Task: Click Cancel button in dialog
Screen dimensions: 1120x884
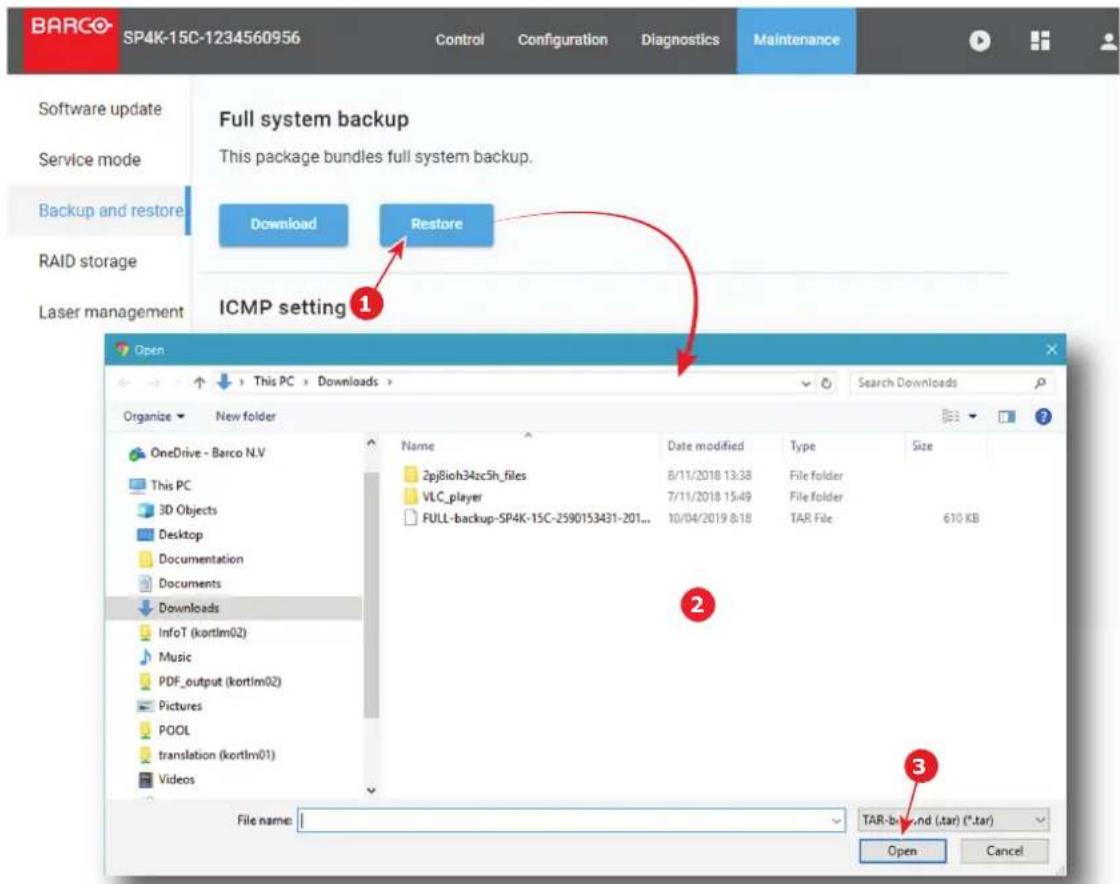Action: pyautogui.click(x=1004, y=851)
